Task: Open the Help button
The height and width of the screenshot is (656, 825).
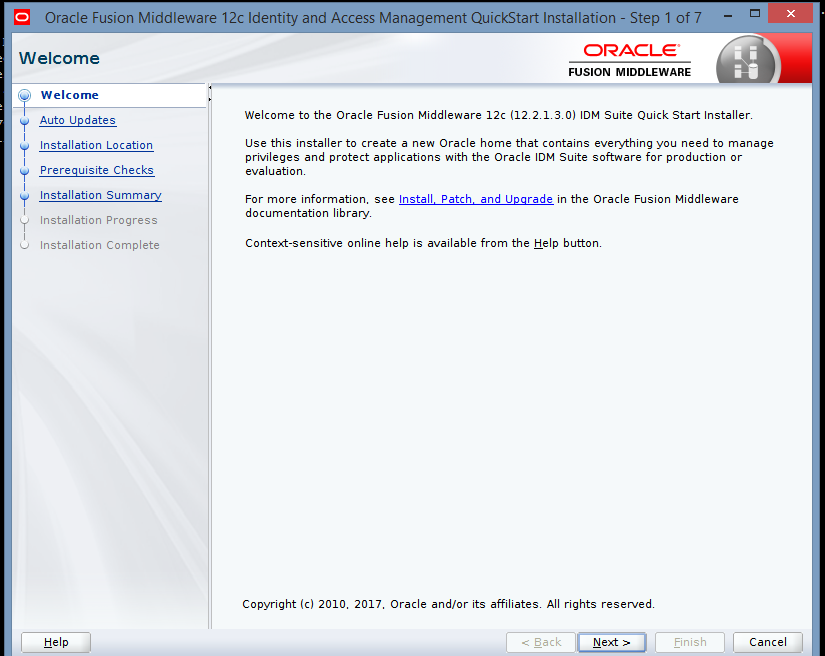Action: (56, 642)
